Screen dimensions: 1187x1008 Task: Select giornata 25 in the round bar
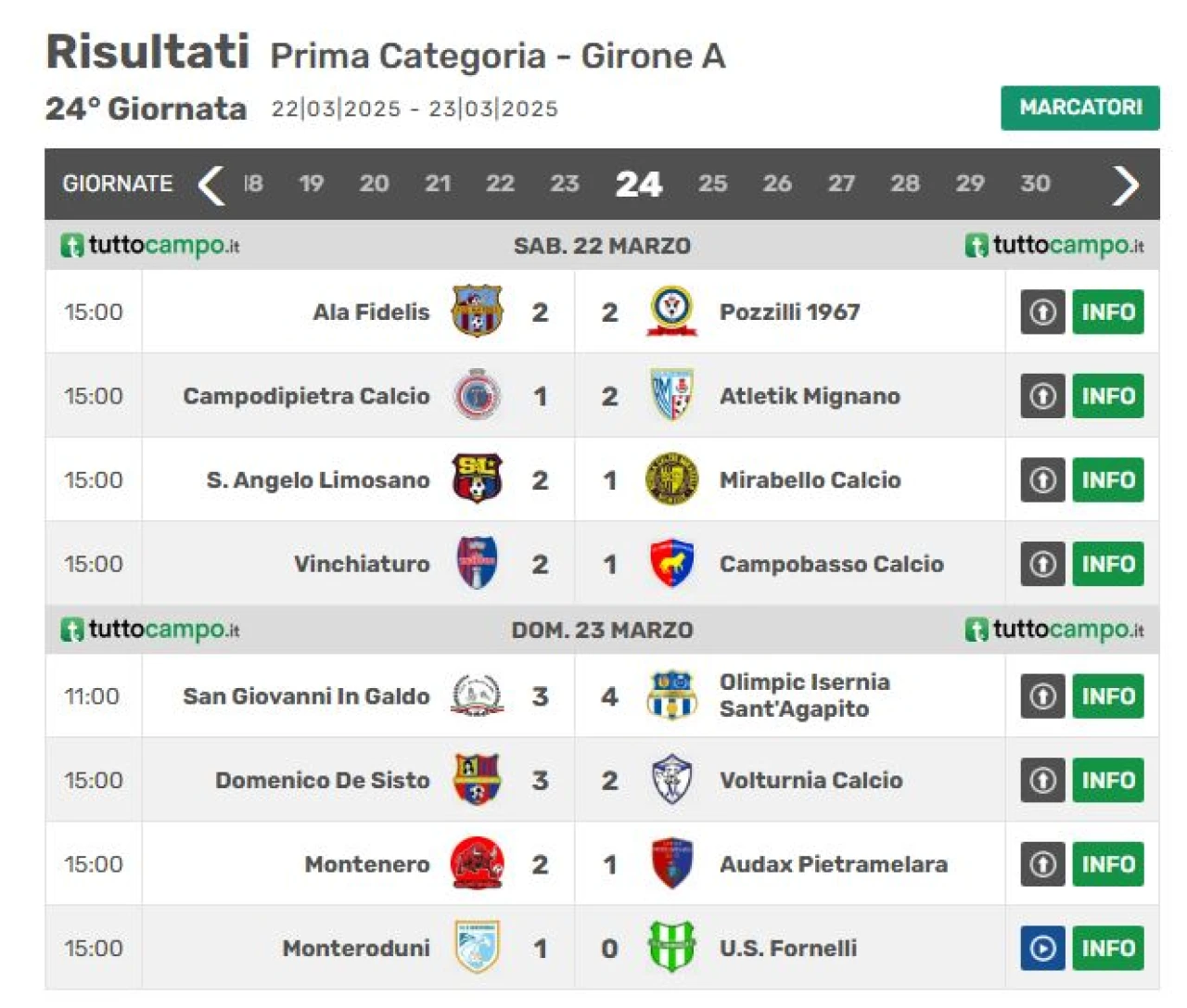[x=712, y=184]
